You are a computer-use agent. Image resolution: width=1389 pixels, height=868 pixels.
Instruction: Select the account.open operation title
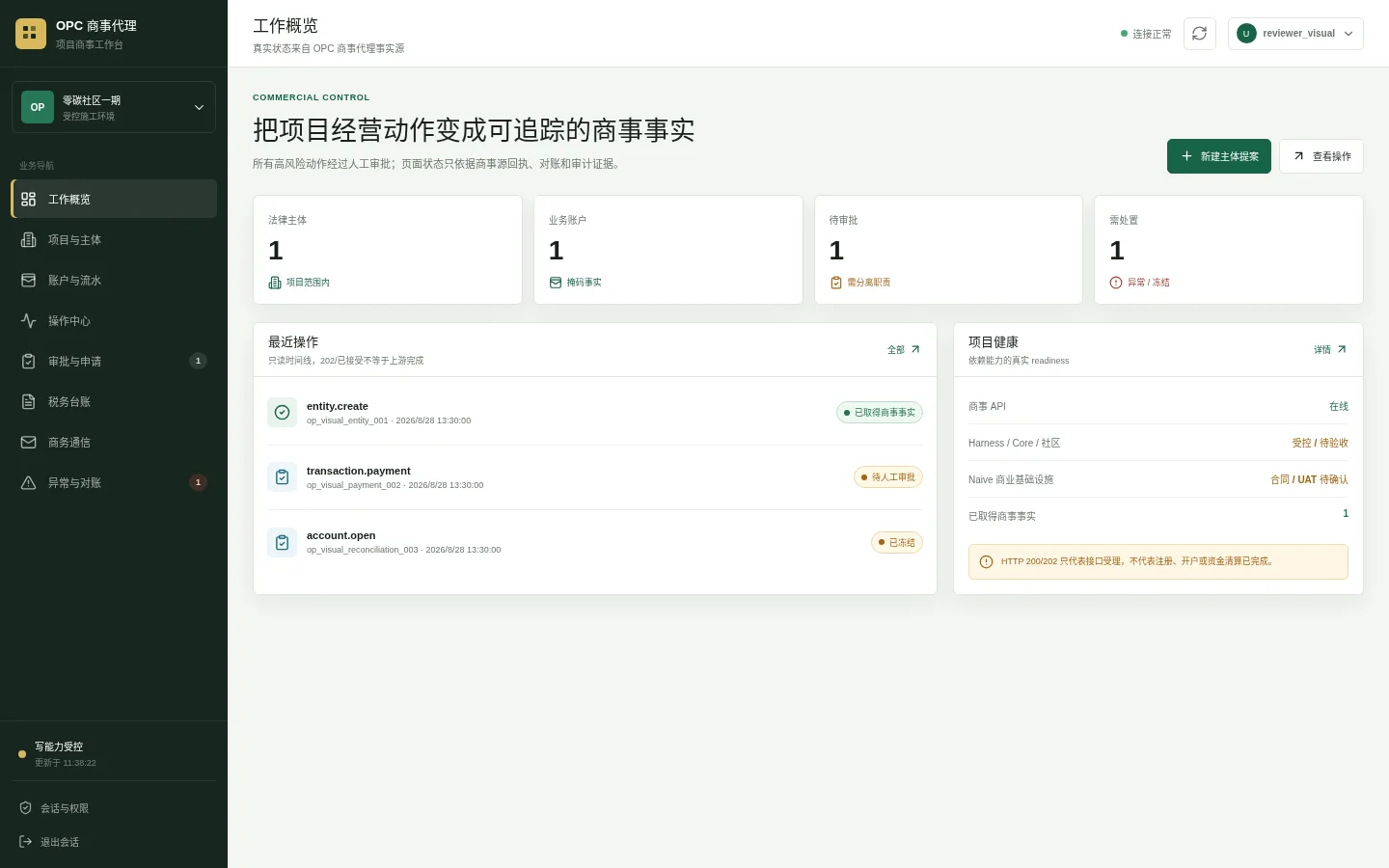(341, 535)
